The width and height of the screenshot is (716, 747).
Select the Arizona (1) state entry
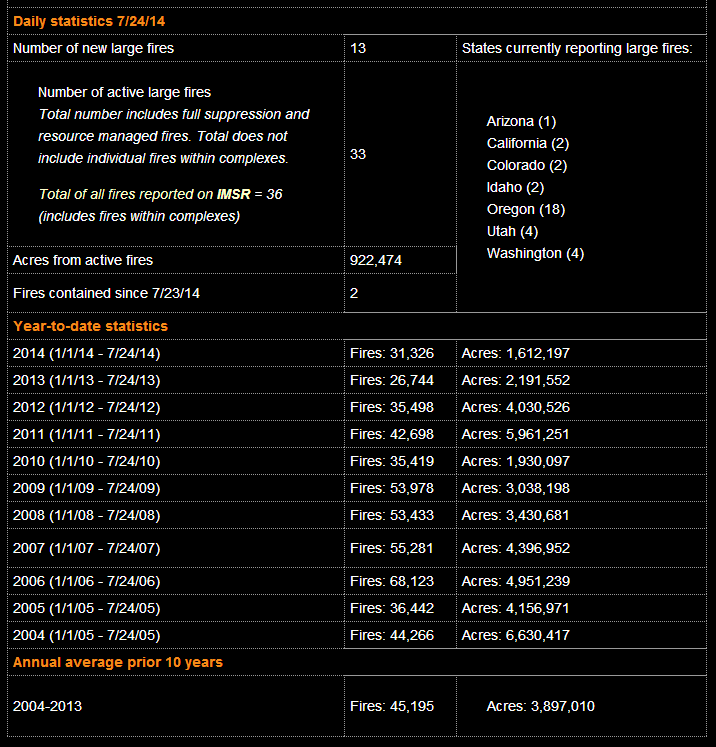(521, 121)
